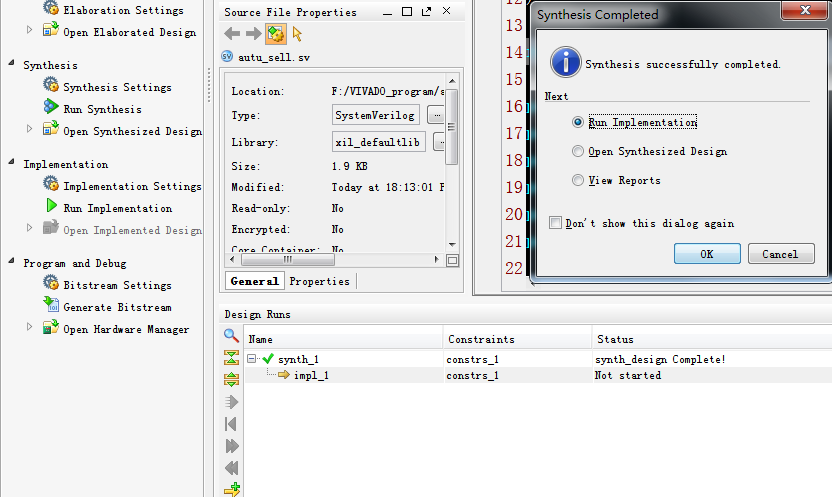Image resolution: width=832 pixels, height=497 pixels.
Task: Click the properties settings gear toolbar icon
Action: (x=276, y=34)
